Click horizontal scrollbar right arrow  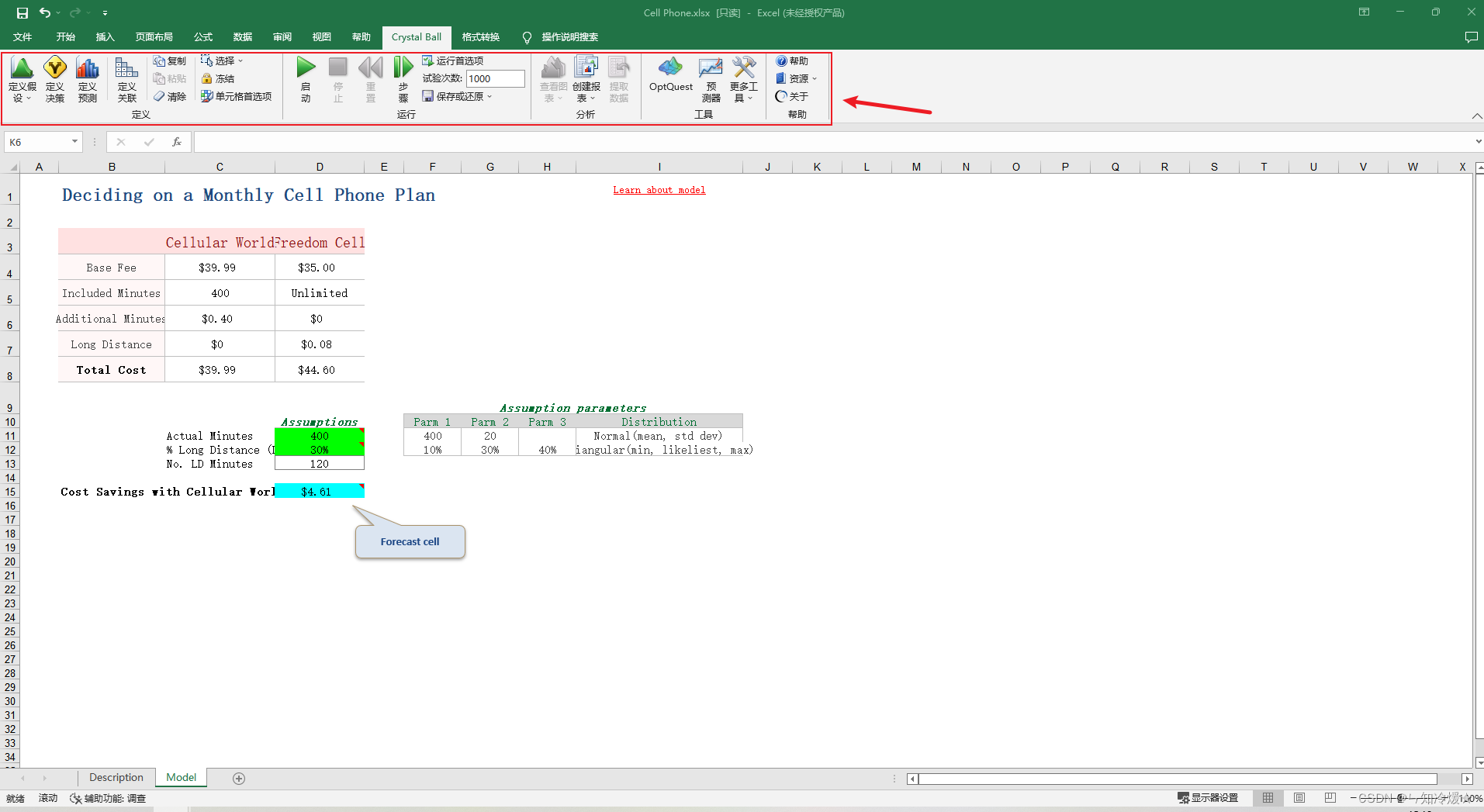point(1467,779)
